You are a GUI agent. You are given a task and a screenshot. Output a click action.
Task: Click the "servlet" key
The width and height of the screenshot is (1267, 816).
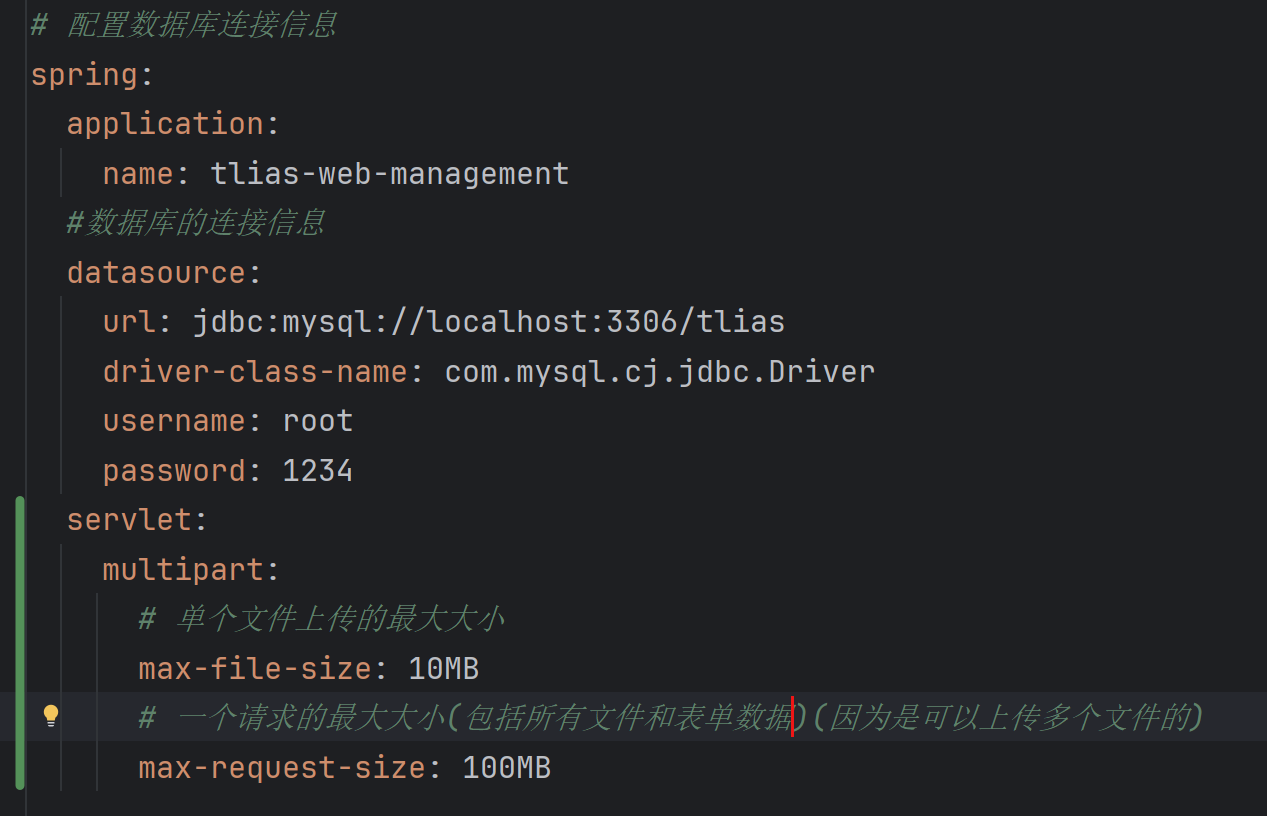tap(129, 520)
